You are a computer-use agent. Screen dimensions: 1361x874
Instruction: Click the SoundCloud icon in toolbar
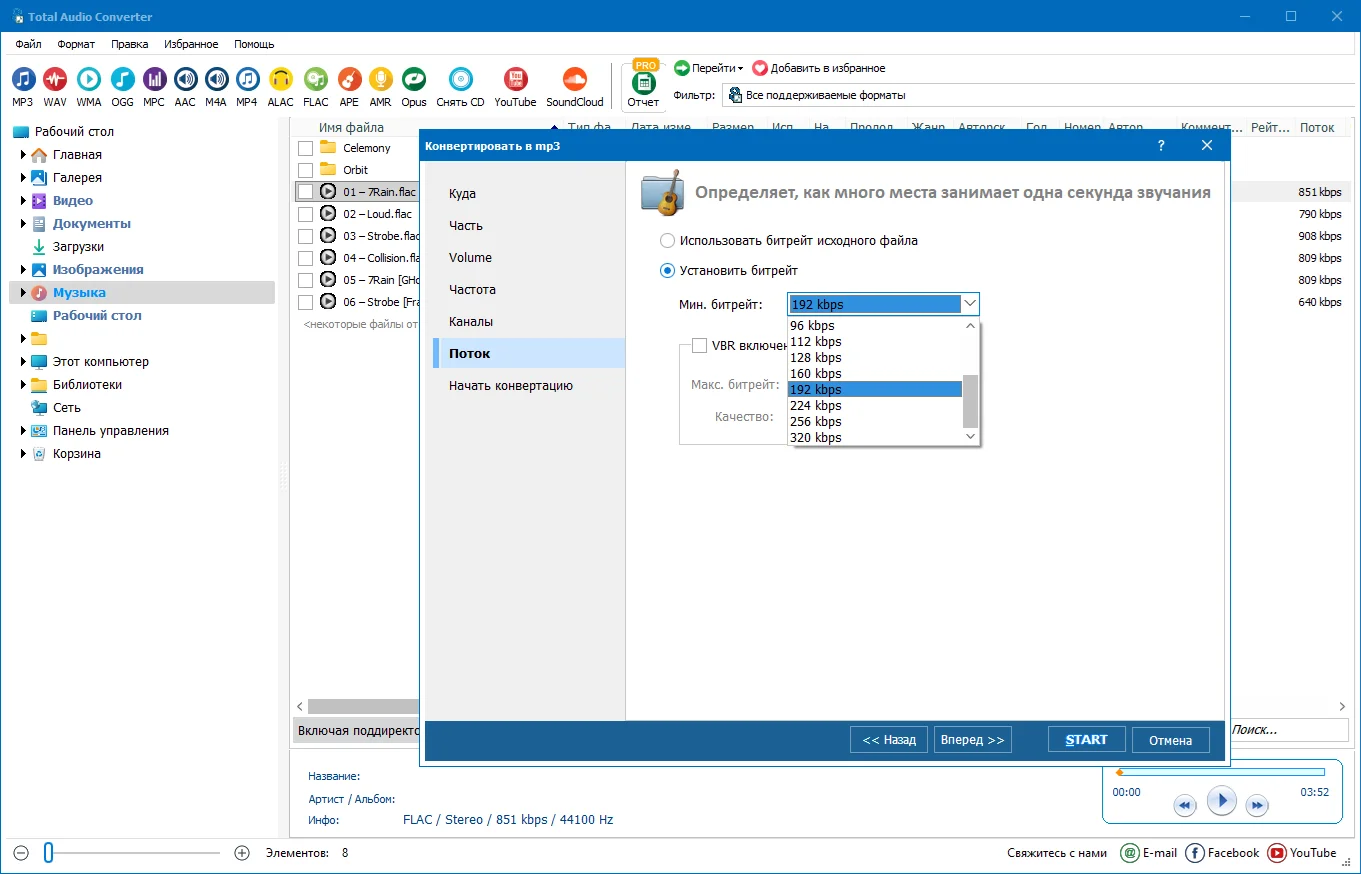click(x=574, y=80)
